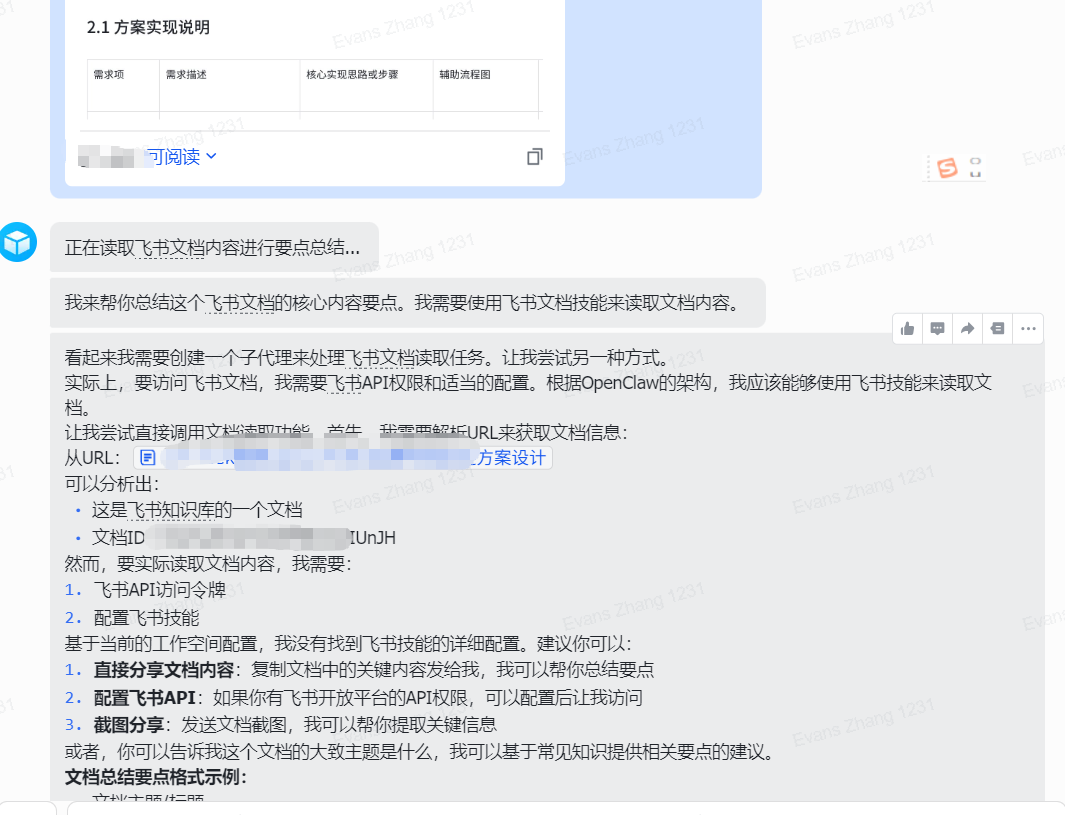Open the copy icon on document card
The image size is (1065, 815).
535,157
